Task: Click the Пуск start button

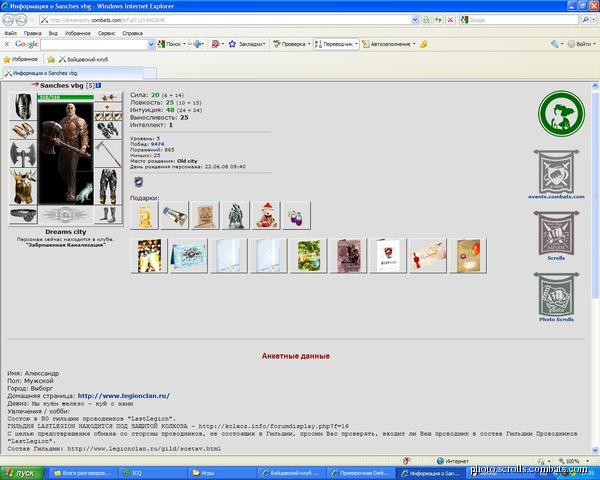Action: point(22,473)
